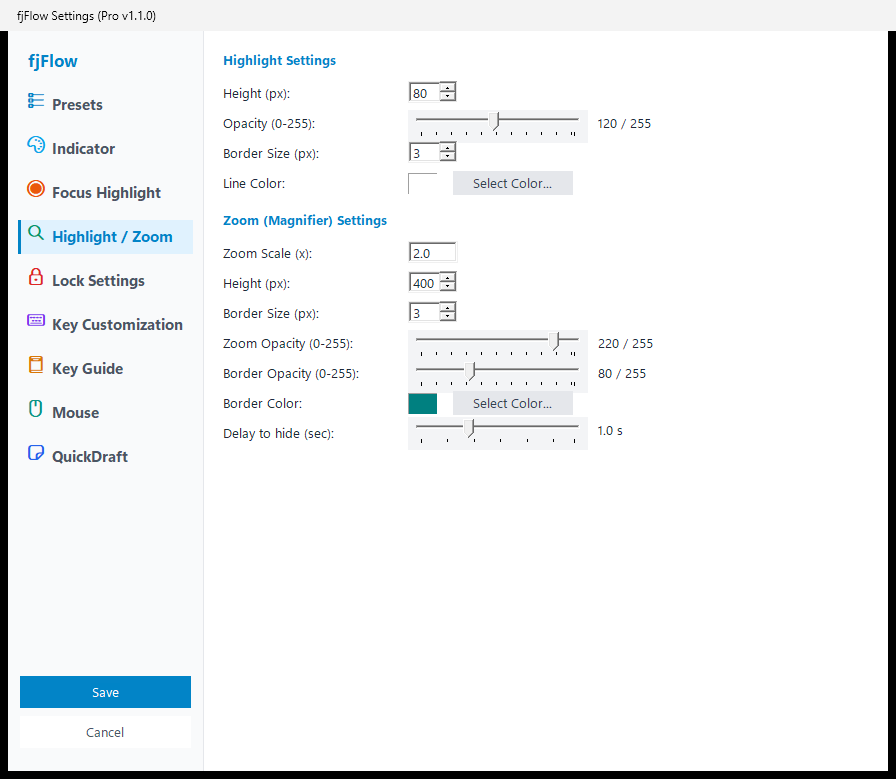The height and width of the screenshot is (779, 896).
Task: Click the Indicator palette icon
Action: click(x=35, y=145)
